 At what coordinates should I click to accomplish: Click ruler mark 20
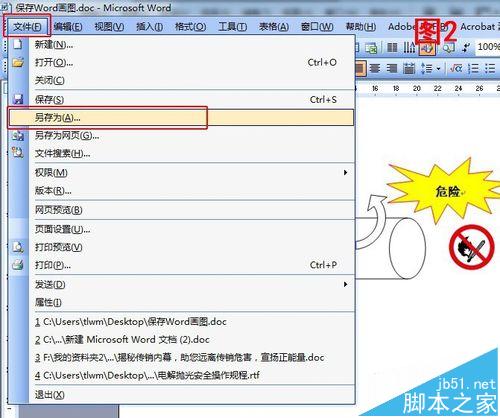point(417,88)
